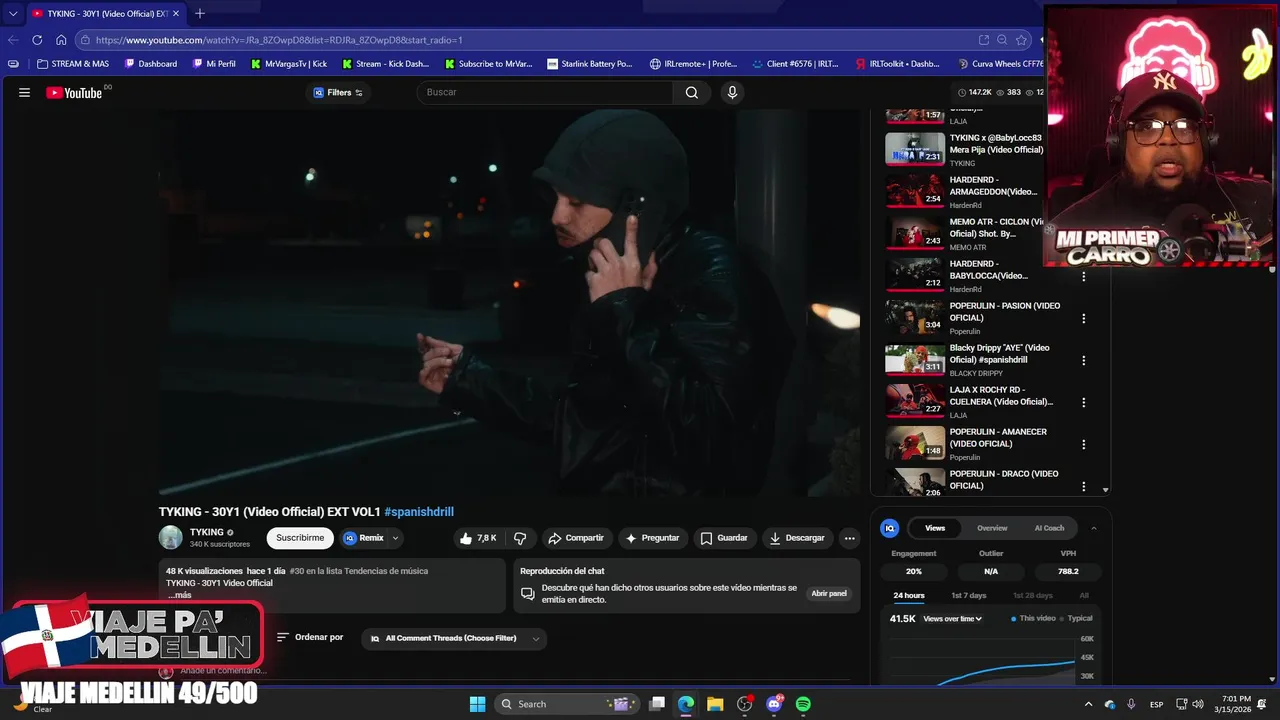Select the 1st 7 days tab
This screenshot has height=720, width=1280.
coord(968,595)
